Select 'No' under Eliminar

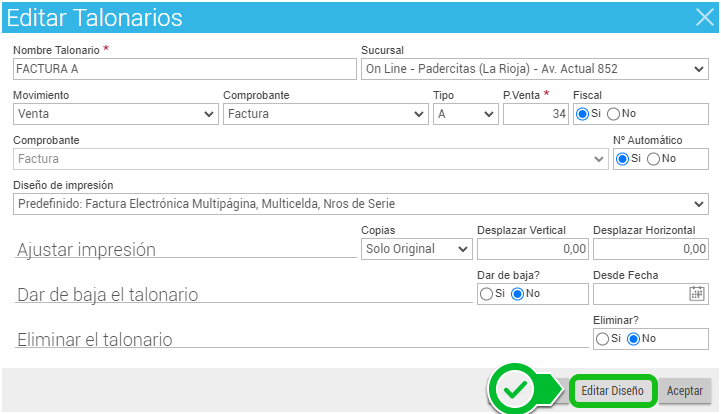(x=632, y=339)
